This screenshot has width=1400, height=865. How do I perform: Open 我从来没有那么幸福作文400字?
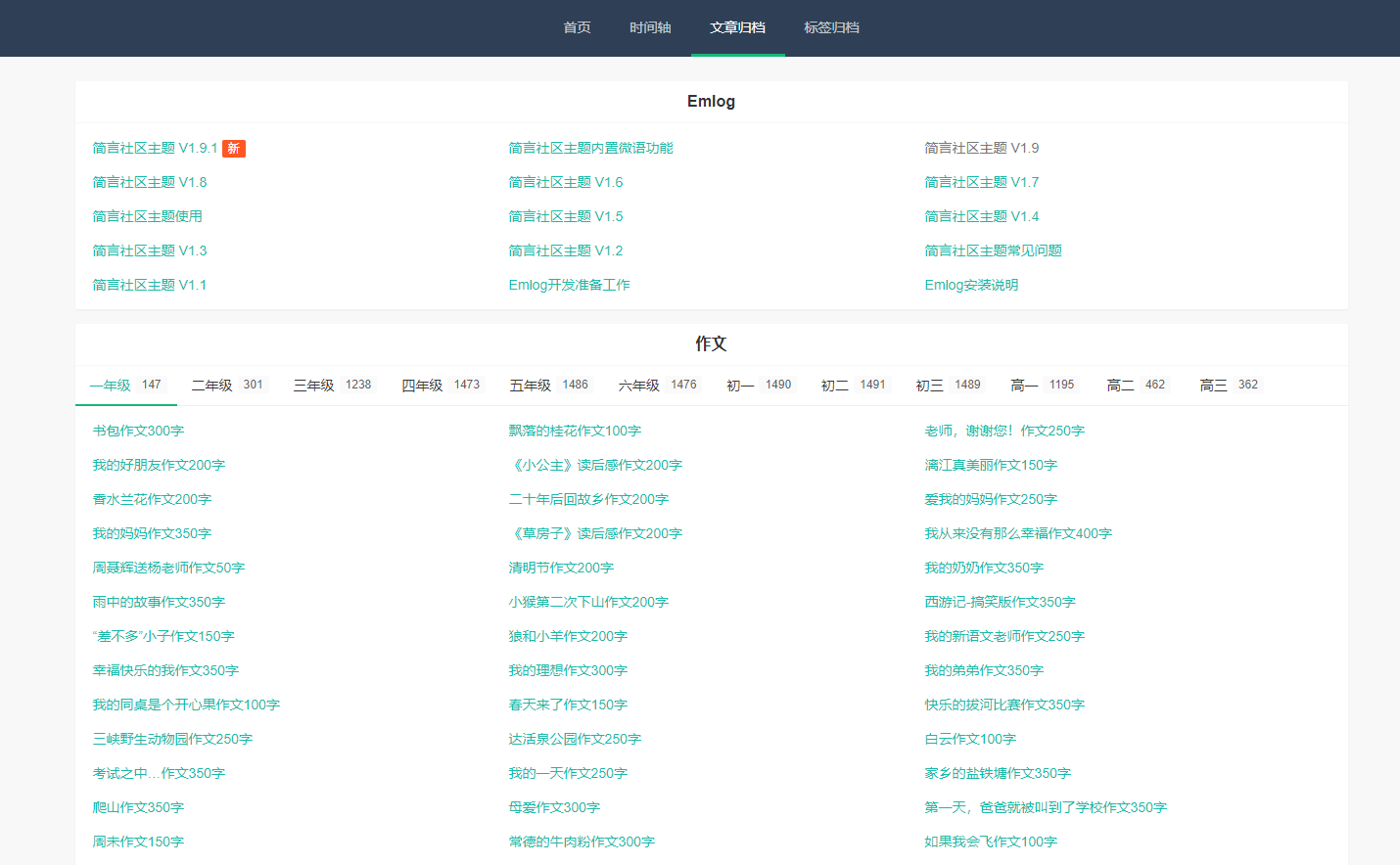coord(1018,533)
